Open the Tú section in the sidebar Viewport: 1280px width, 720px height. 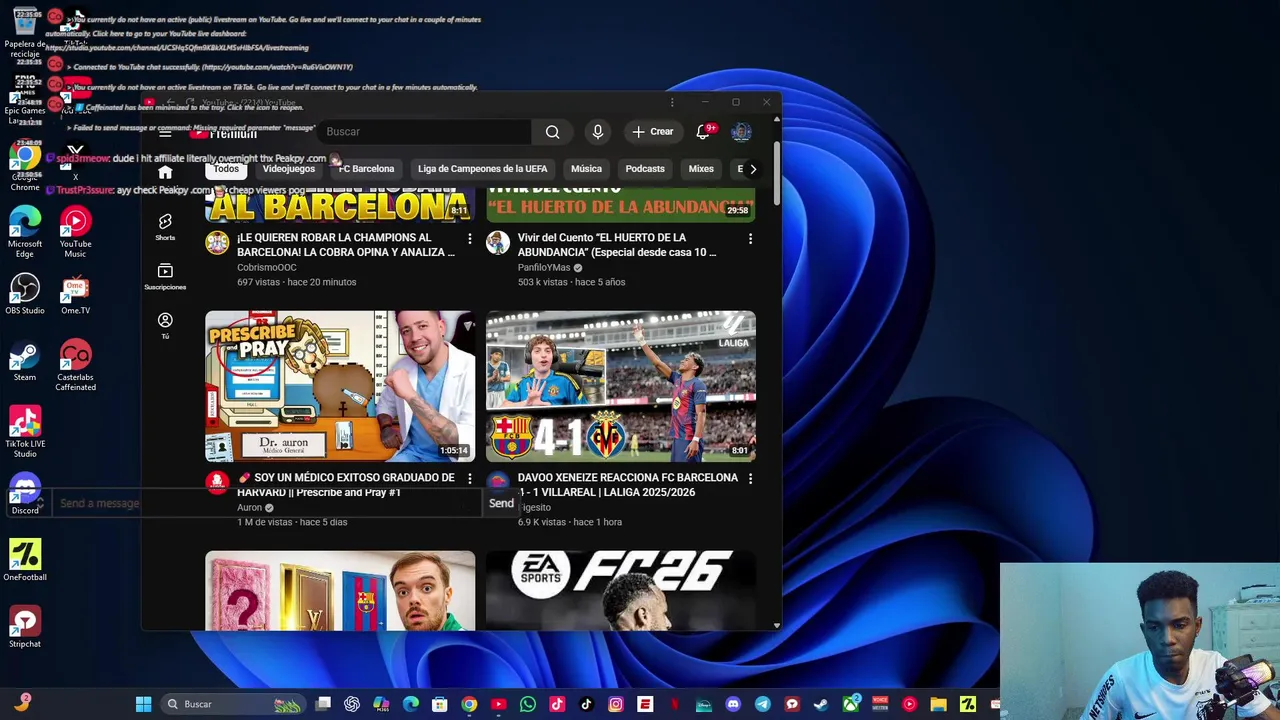[165, 325]
